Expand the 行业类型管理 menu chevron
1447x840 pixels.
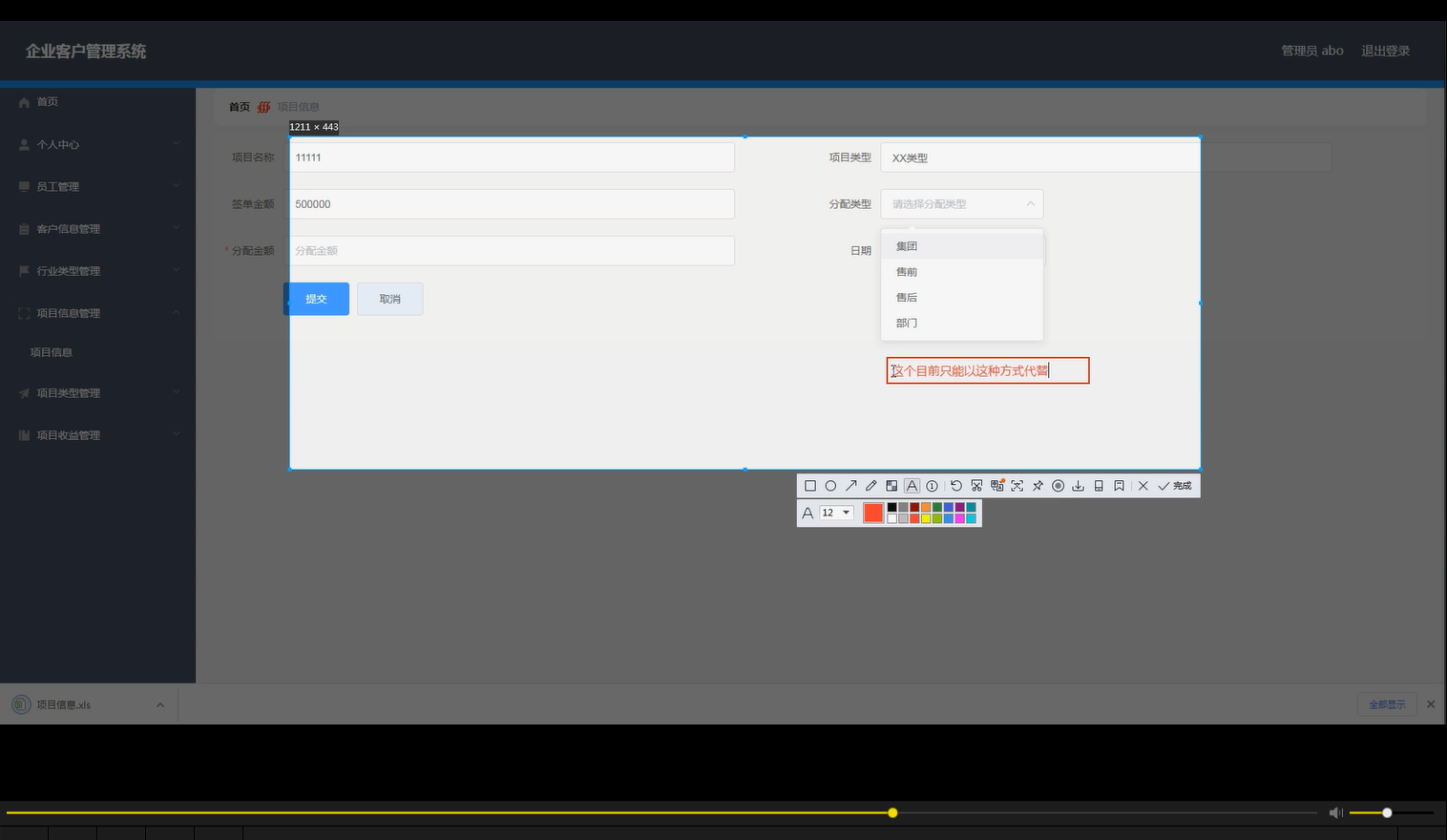pyautogui.click(x=177, y=270)
